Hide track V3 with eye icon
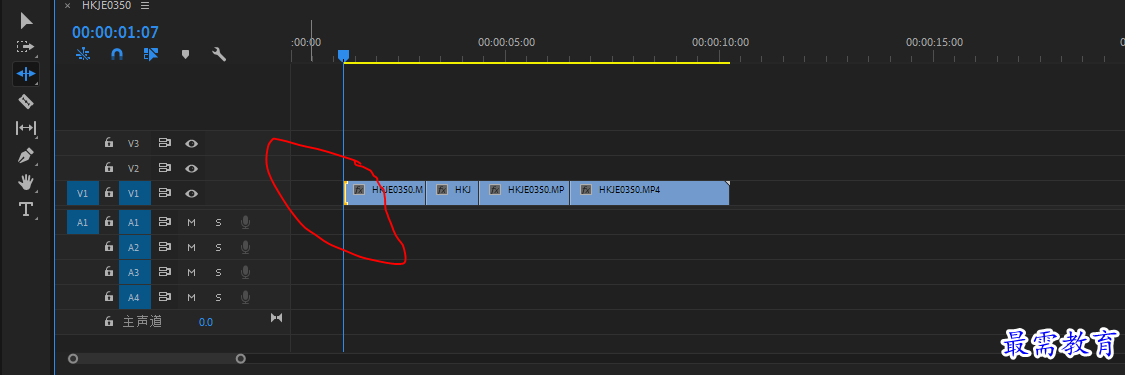Viewport: 1125px width, 375px height. [x=191, y=143]
